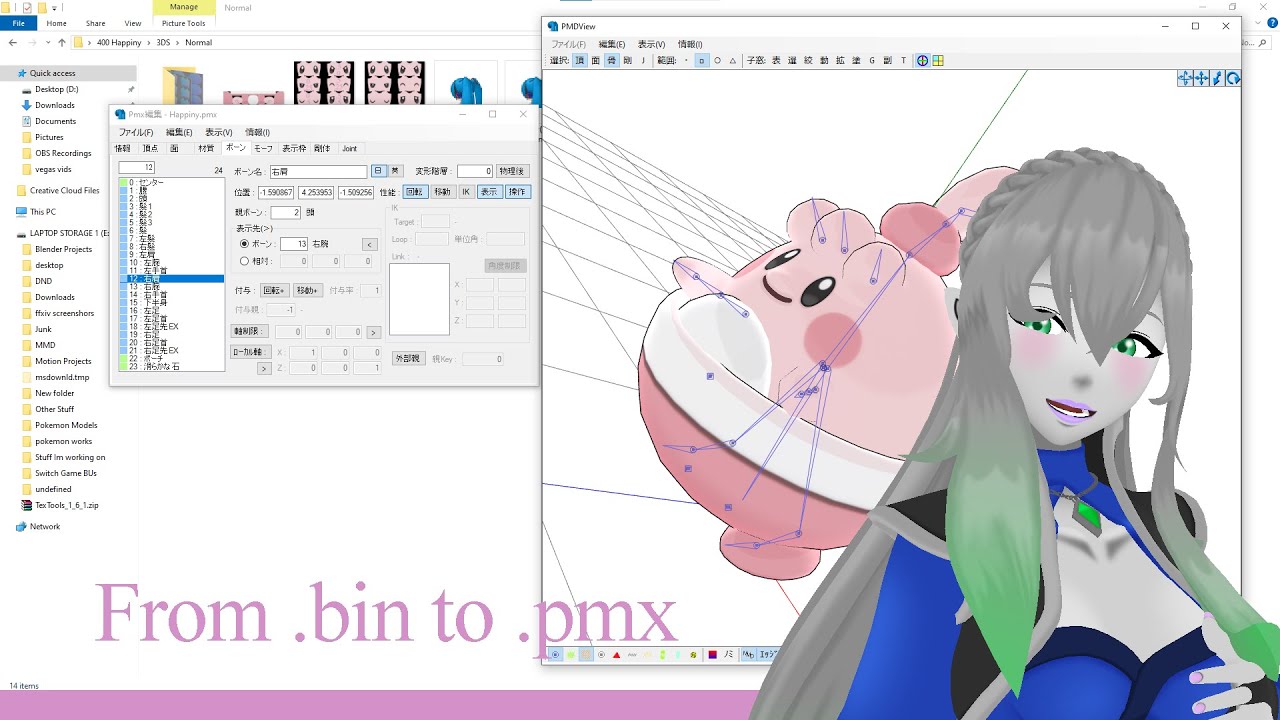This screenshot has height=720, width=1280.
Task: Open the G sub-window in PMDView
Action: [872, 60]
